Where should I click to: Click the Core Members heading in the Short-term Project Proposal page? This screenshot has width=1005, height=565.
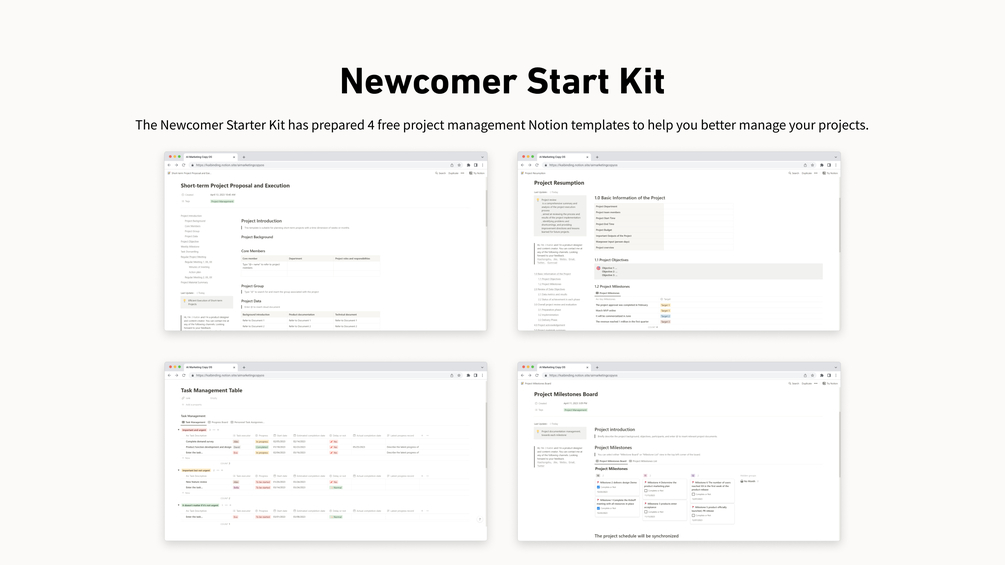[253, 251]
